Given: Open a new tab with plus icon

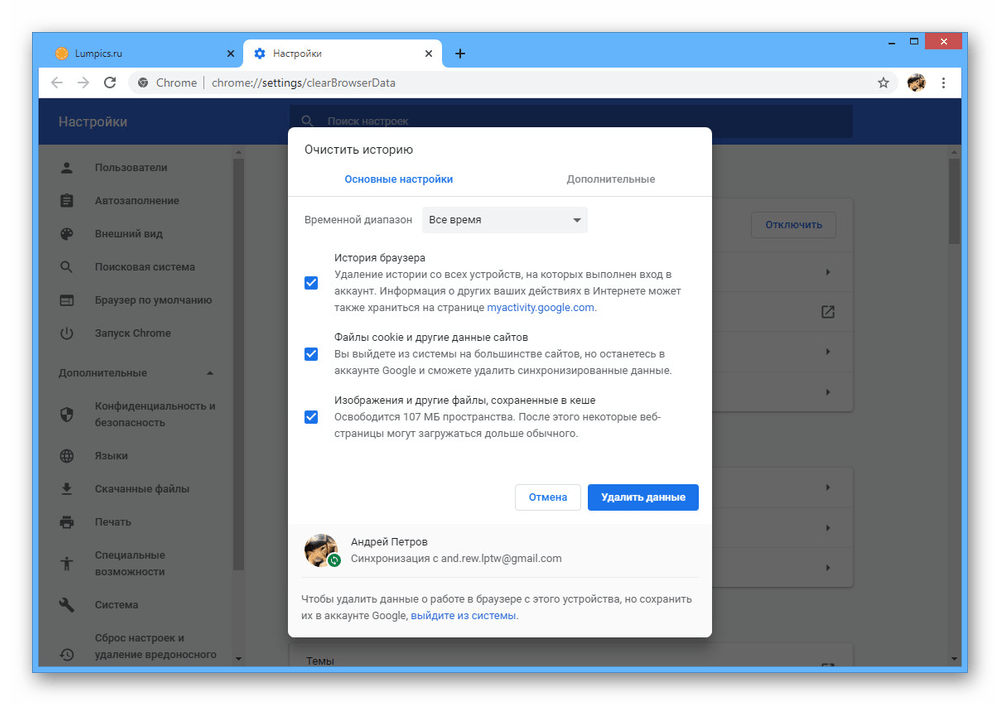Looking at the screenshot, I should pos(460,53).
